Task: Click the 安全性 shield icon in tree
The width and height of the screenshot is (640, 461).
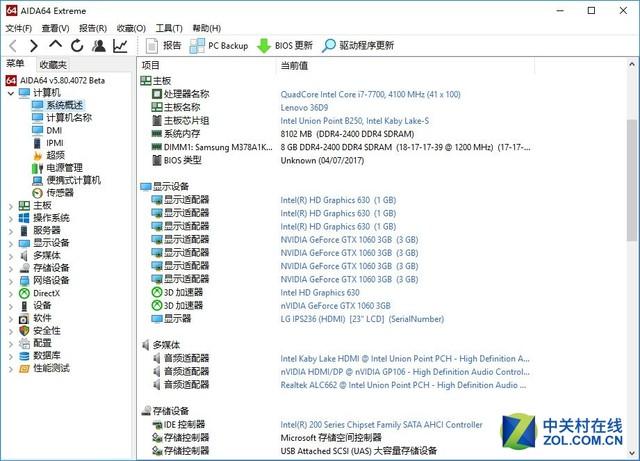Action: coord(24,331)
